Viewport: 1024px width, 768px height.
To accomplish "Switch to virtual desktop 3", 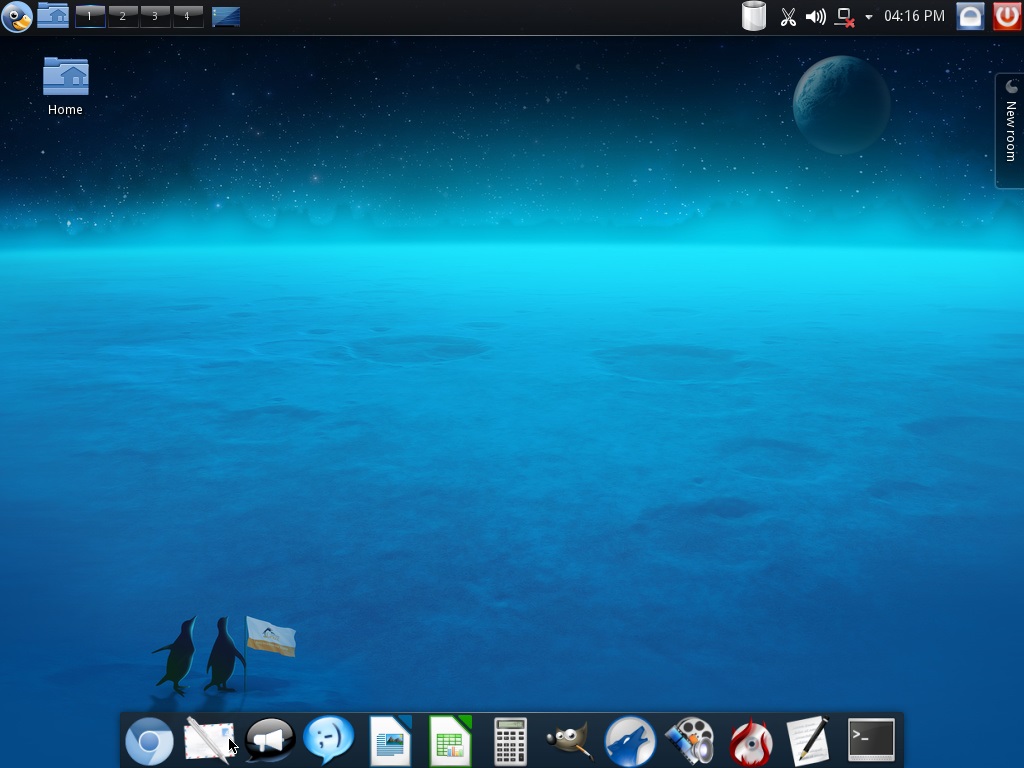I will point(155,16).
